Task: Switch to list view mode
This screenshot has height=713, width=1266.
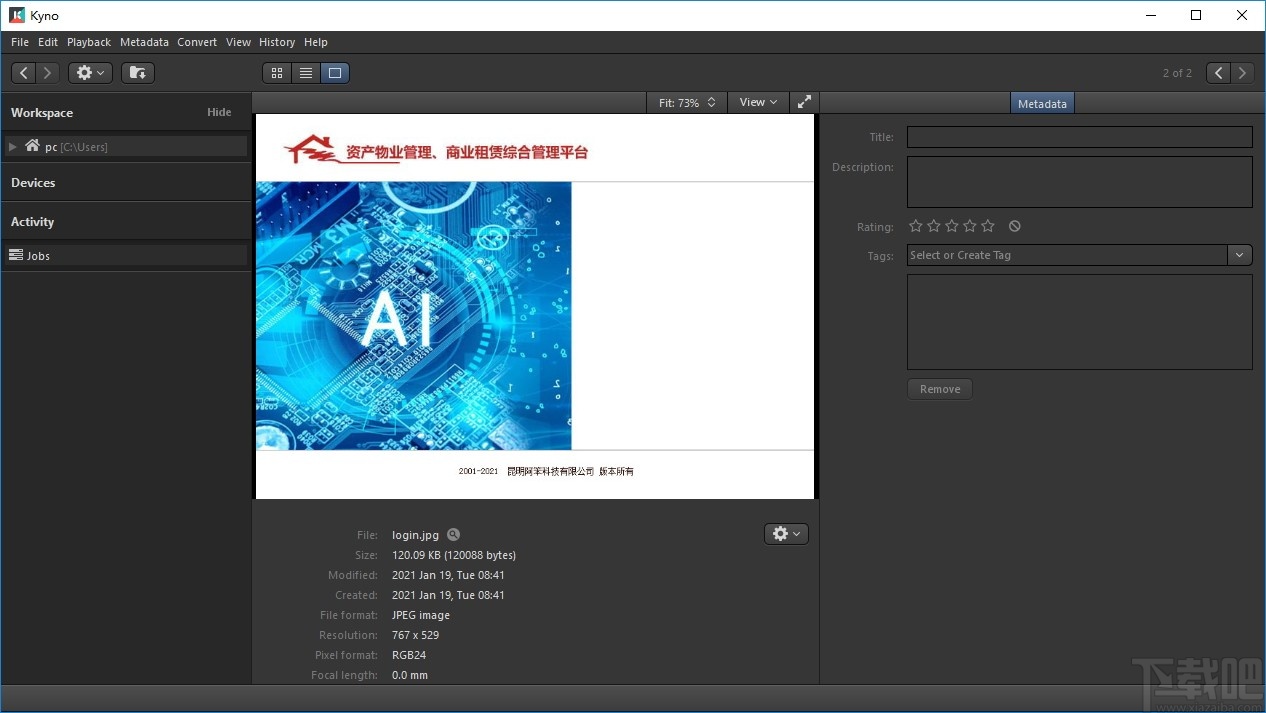Action: [x=306, y=73]
